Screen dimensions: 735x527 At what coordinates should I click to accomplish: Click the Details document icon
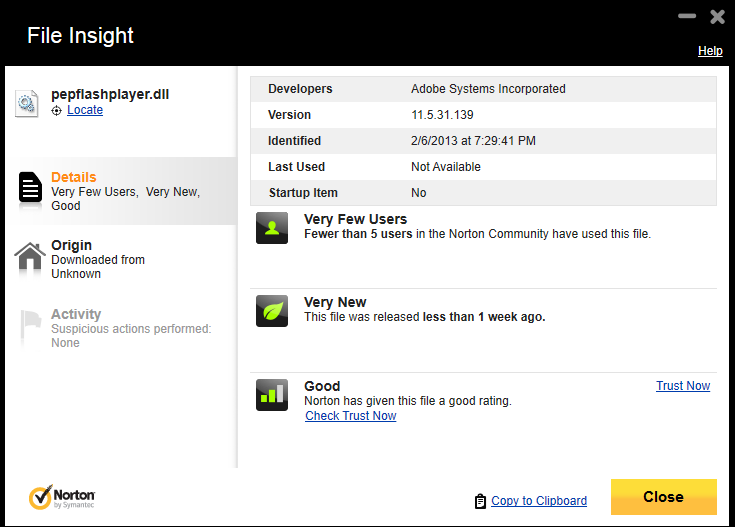coord(30,187)
